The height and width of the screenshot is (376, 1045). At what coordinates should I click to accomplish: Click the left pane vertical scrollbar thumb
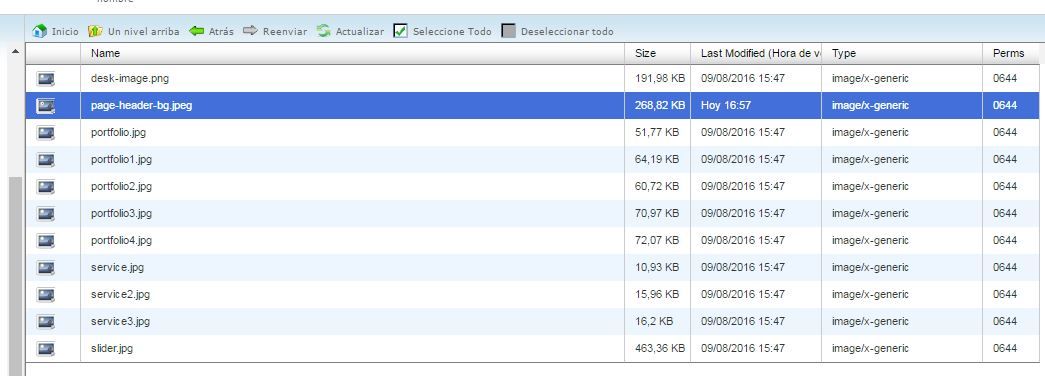point(15,276)
